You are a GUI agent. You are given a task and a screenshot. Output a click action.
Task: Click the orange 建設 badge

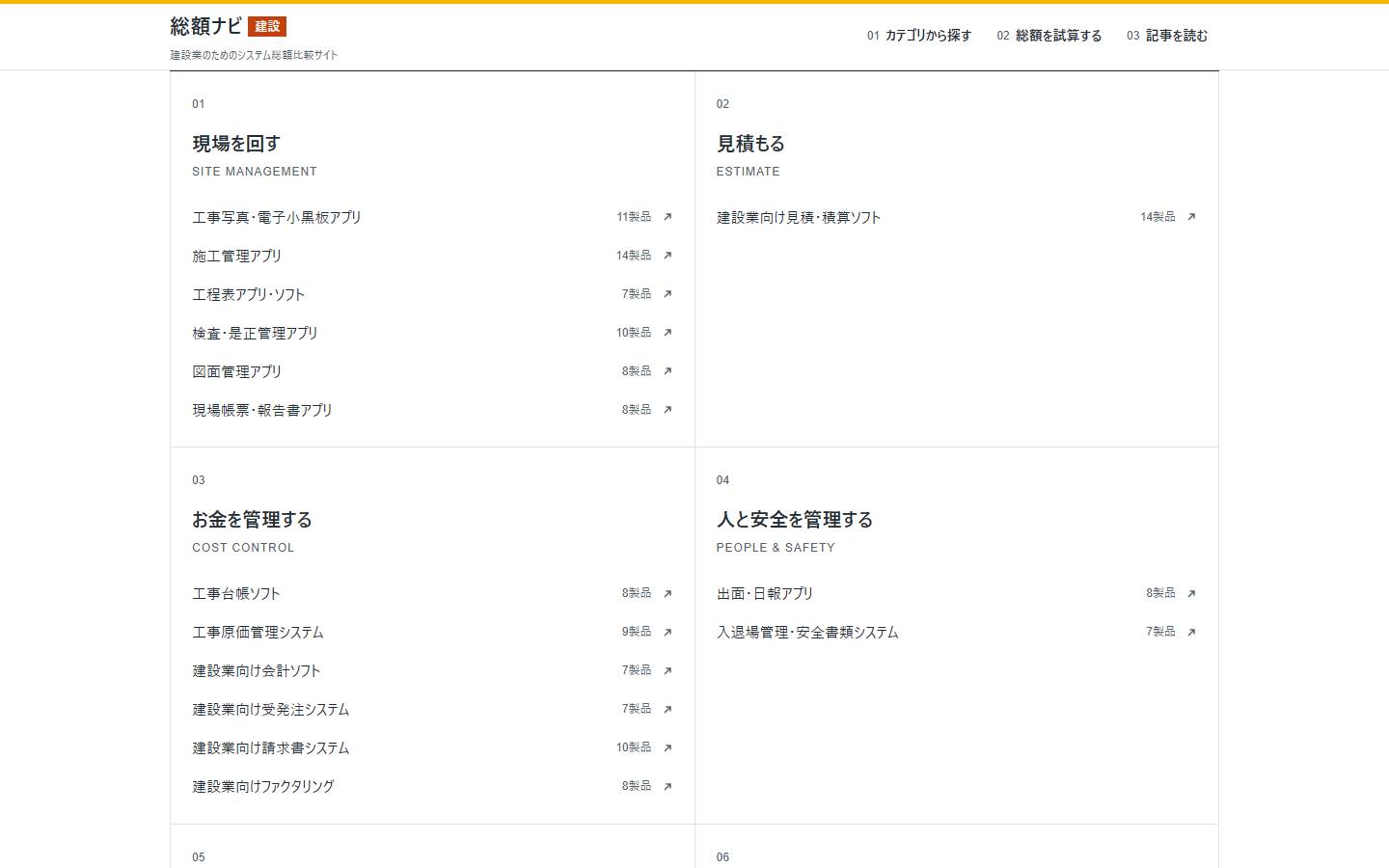(267, 27)
